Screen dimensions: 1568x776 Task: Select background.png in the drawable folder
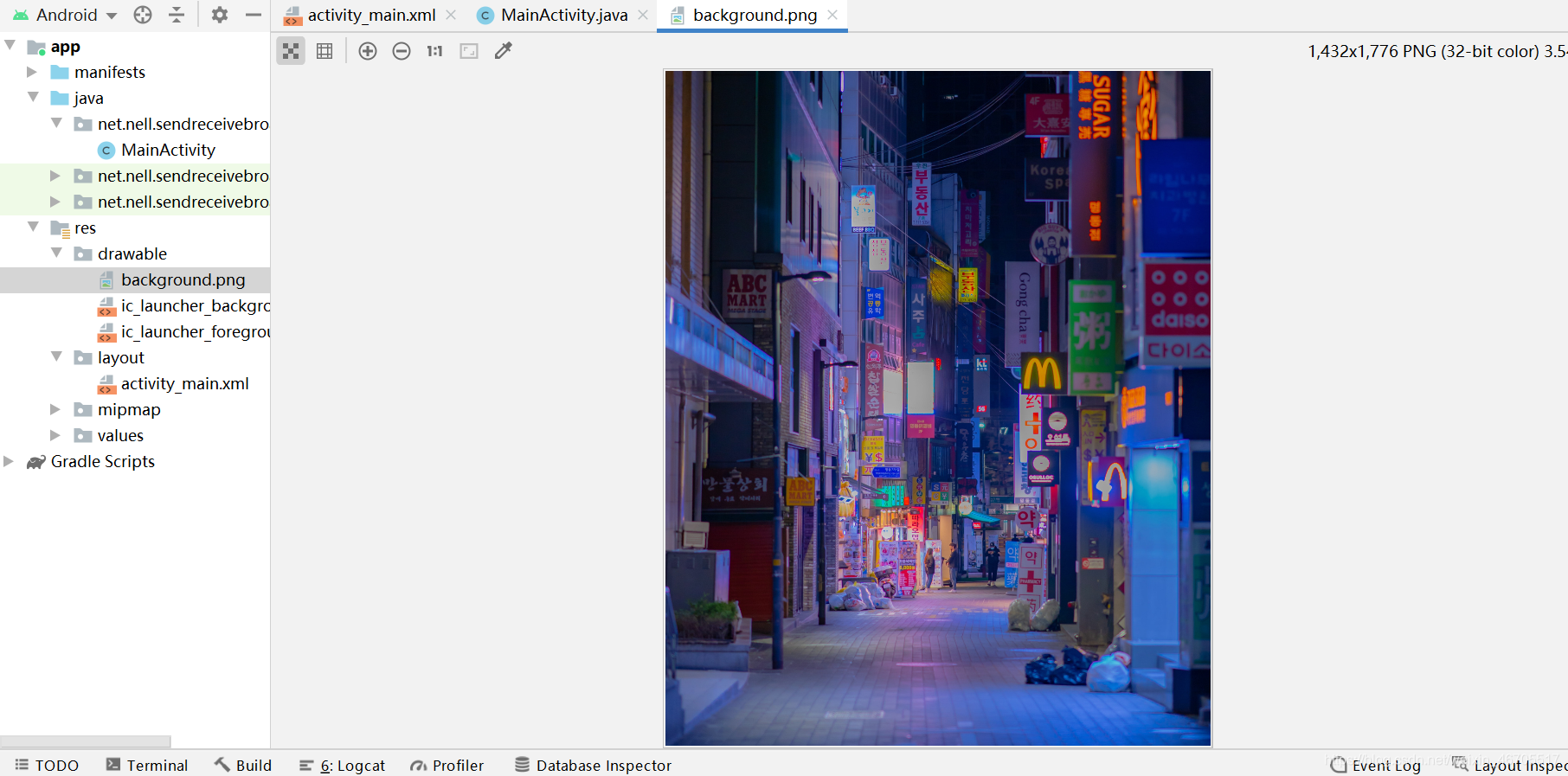[x=135, y=279]
